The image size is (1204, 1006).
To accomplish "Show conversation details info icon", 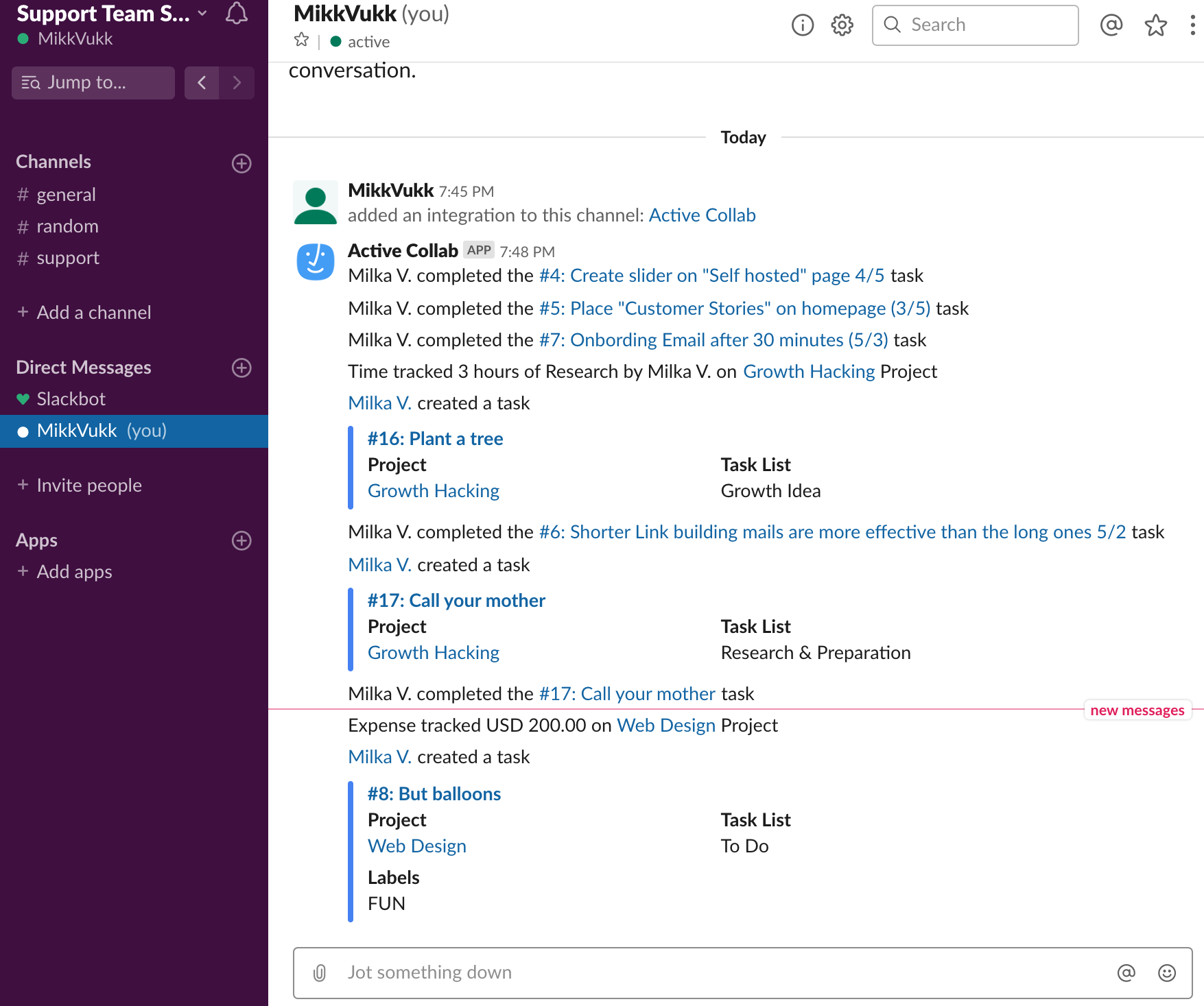I will [802, 25].
